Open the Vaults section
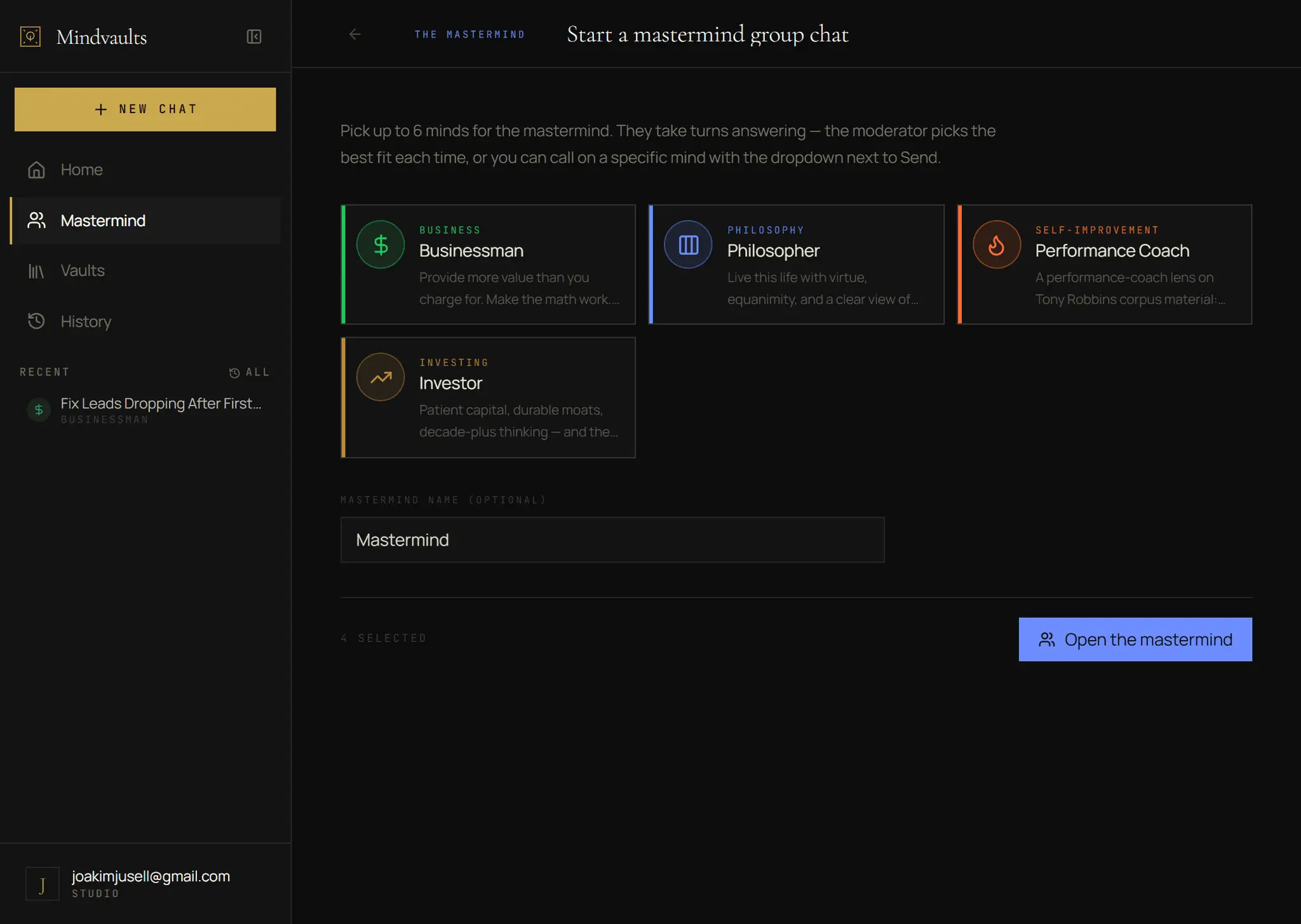 145,271
